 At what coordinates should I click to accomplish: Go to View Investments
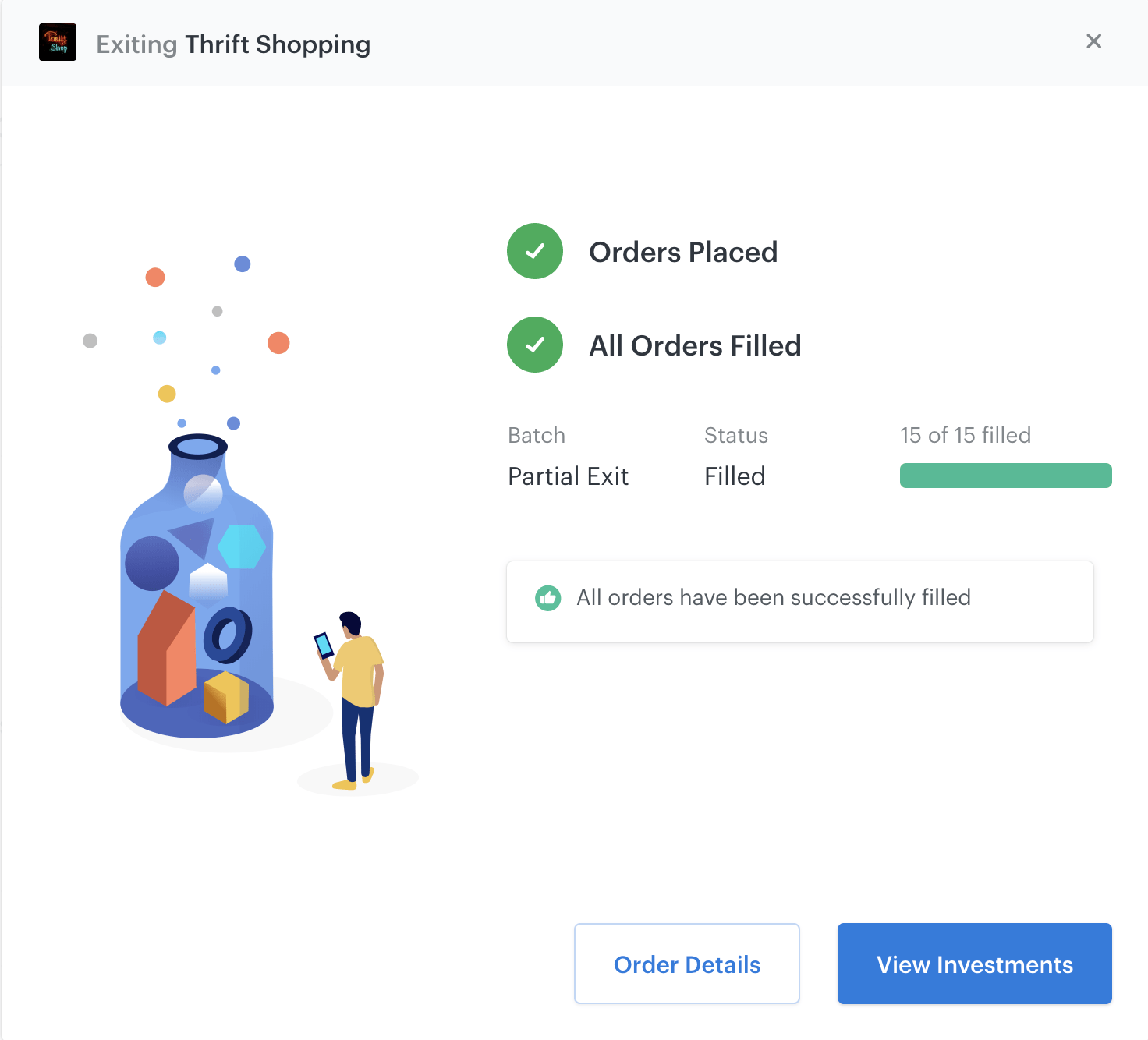pos(975,964)
